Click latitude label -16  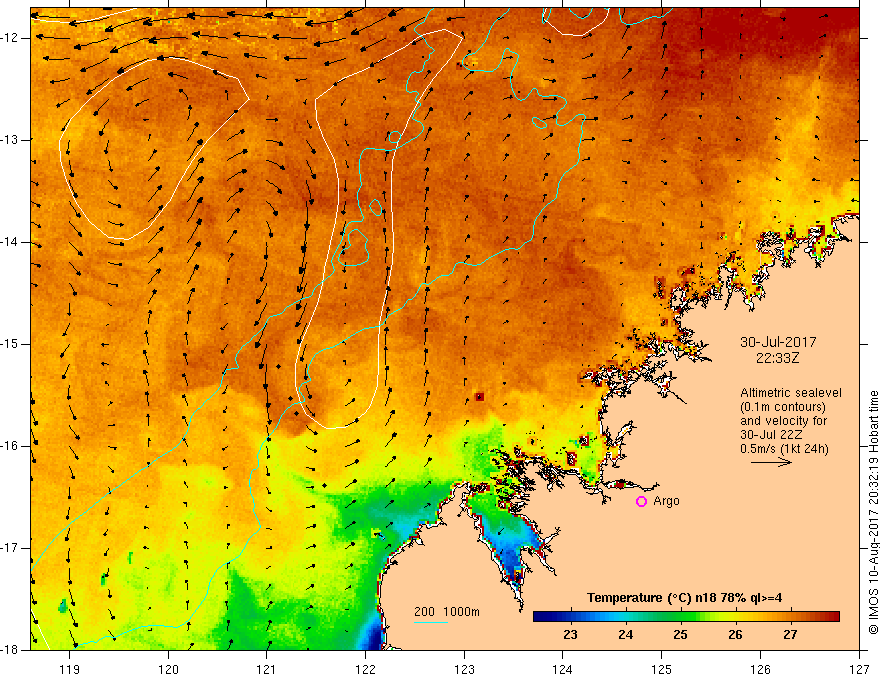click(10, 446)
